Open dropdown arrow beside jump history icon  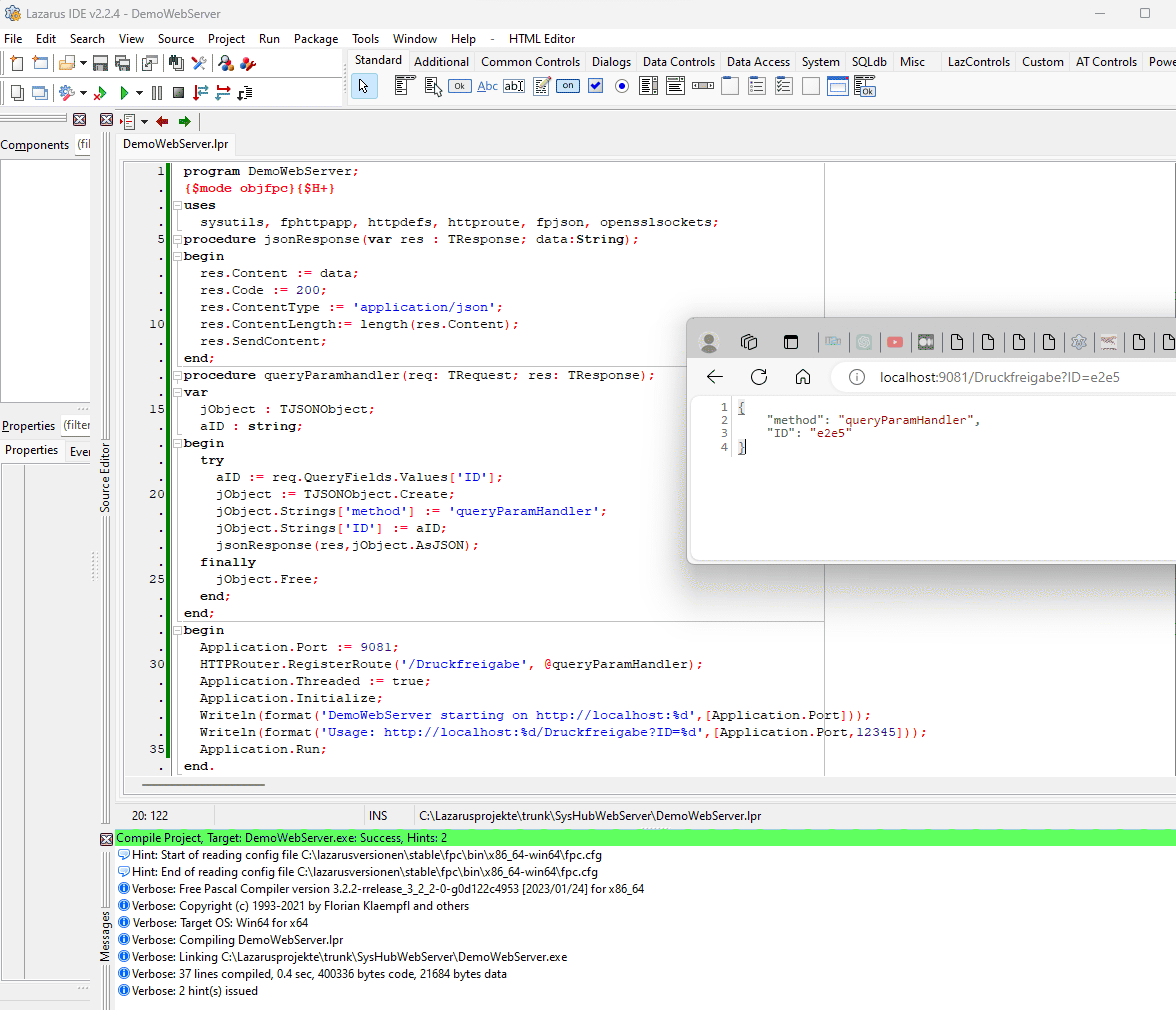tap(145, 121)
